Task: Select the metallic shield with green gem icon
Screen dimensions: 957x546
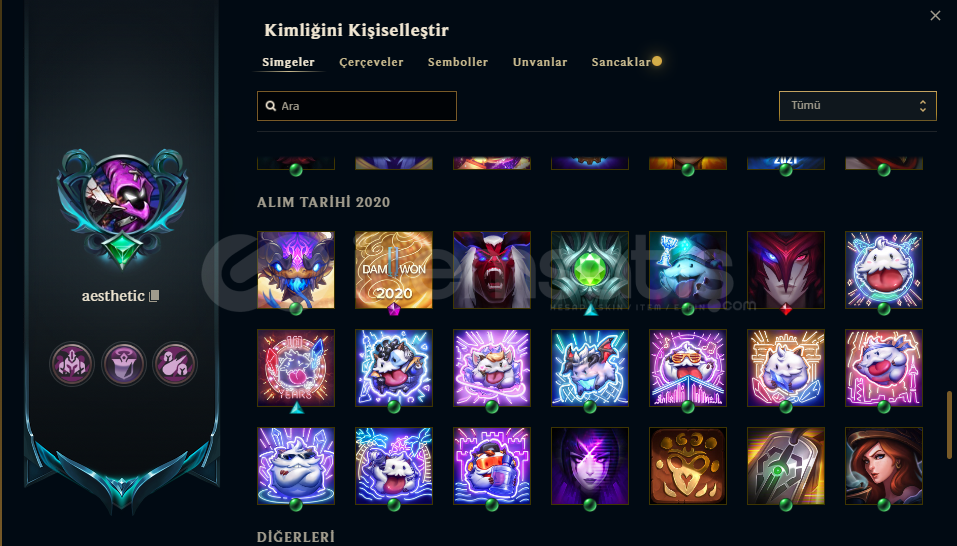Action: click(786, 466)
